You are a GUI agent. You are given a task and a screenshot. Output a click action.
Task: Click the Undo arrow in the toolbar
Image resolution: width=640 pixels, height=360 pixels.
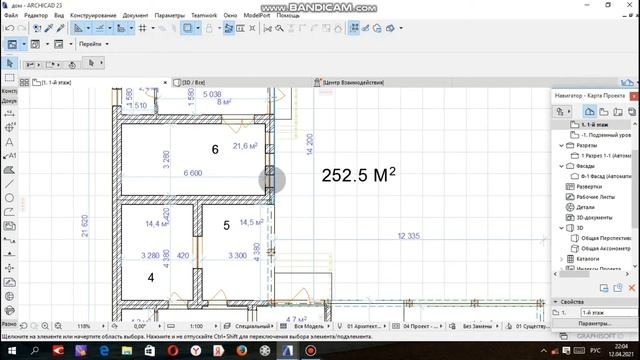click(x=9, y=28)
